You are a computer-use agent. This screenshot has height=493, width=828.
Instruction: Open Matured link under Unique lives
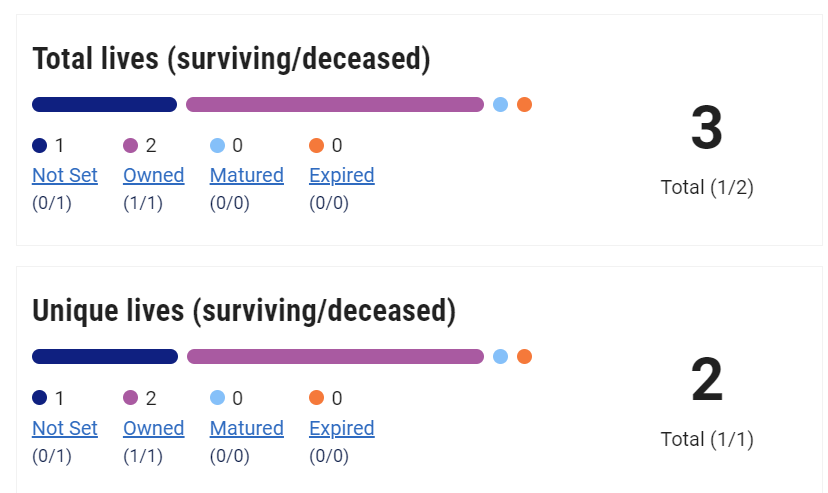(x=246, y=428)
